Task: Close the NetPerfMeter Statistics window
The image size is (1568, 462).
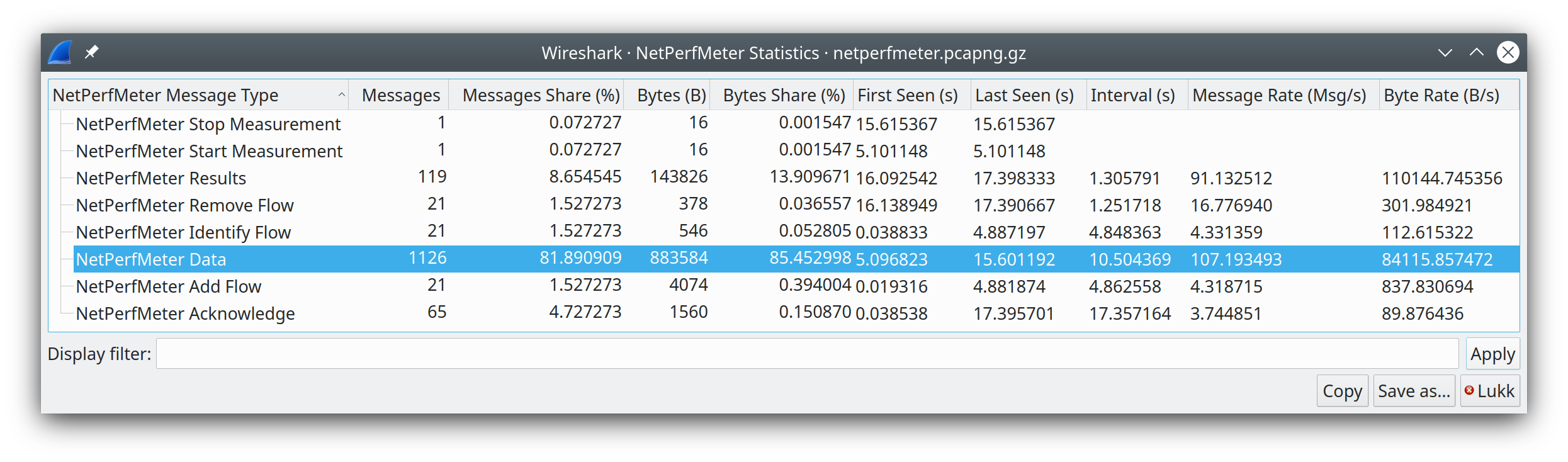Action: tap(1508, 52)
